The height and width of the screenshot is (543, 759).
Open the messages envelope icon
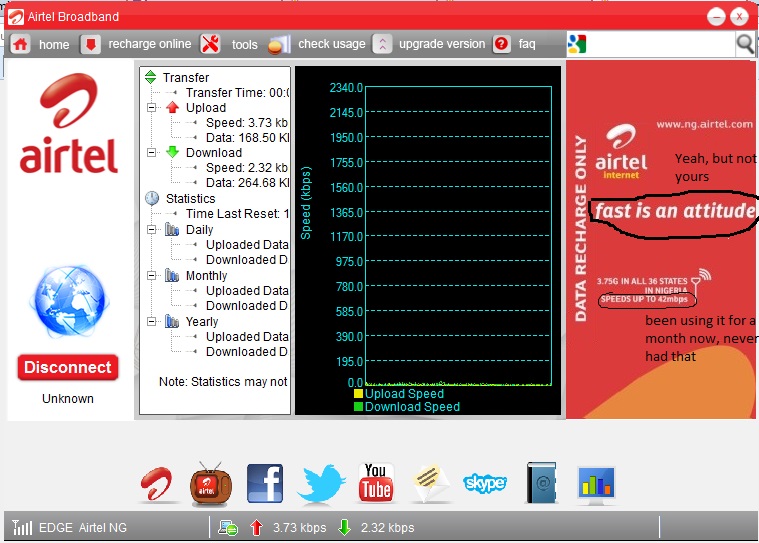[x=430, y=484]
